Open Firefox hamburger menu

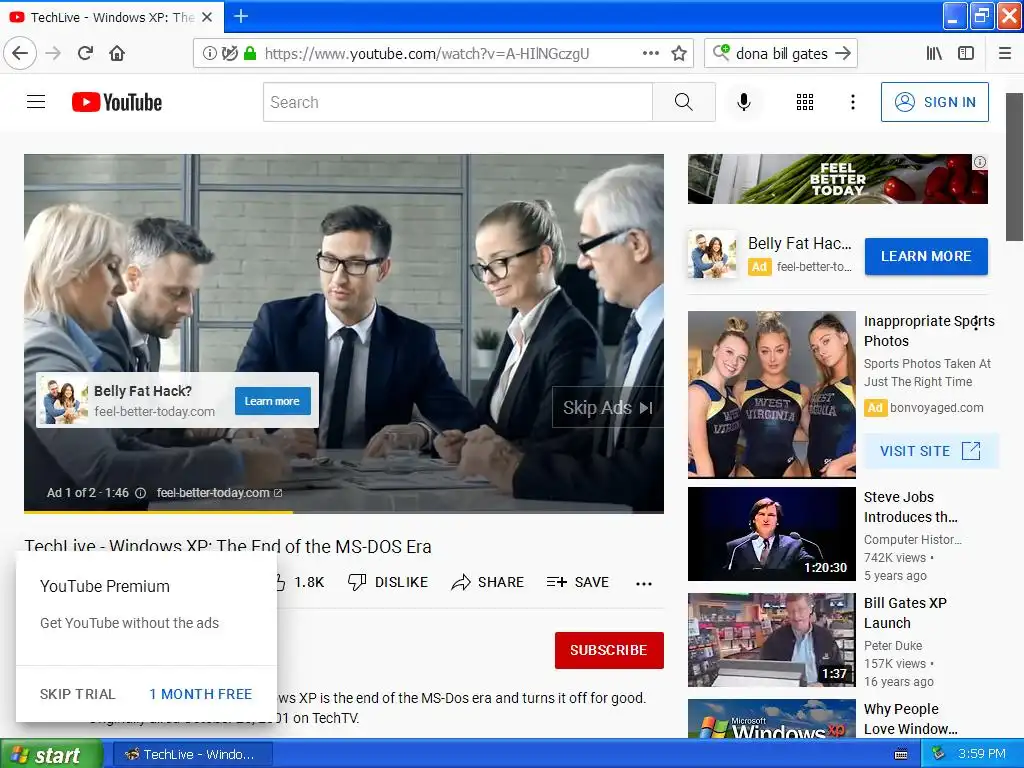coord(1005,53)
